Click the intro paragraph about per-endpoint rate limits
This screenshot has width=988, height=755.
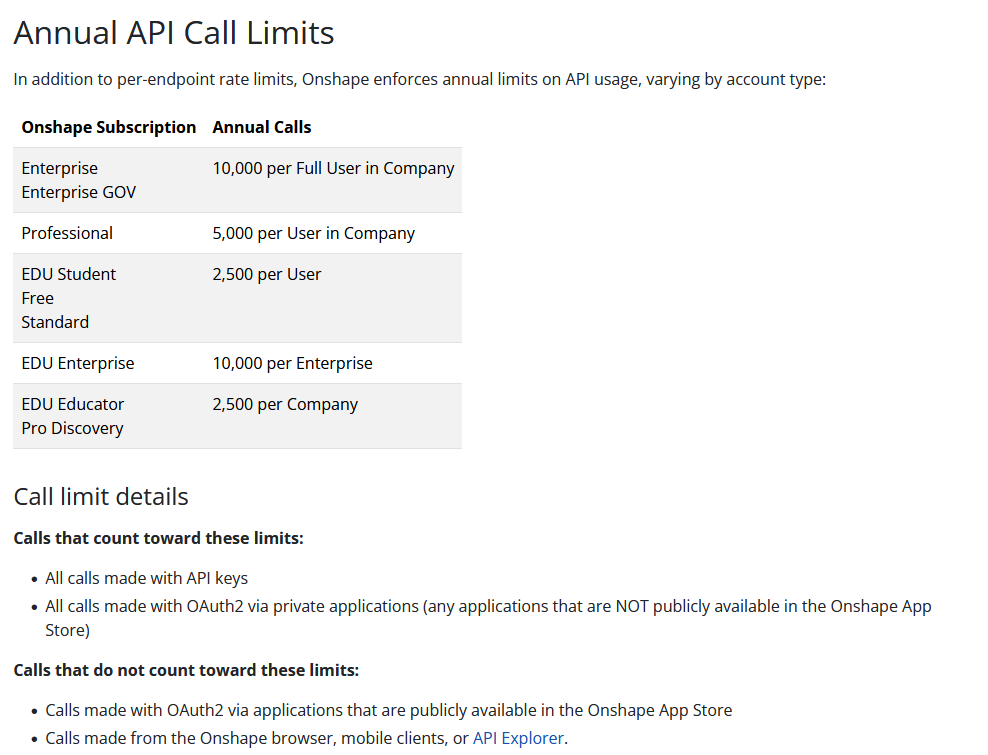[420, 79]
